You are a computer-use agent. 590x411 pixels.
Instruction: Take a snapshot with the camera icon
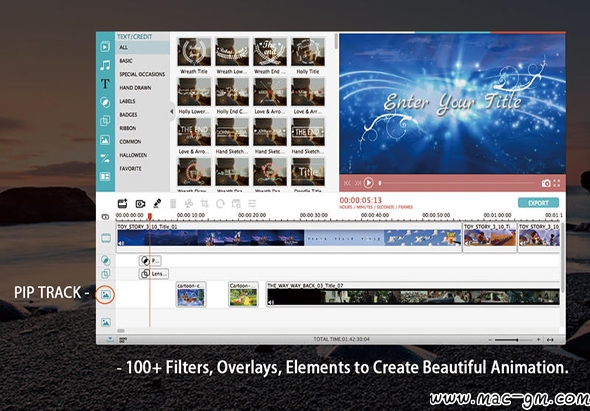coord(546,183)
